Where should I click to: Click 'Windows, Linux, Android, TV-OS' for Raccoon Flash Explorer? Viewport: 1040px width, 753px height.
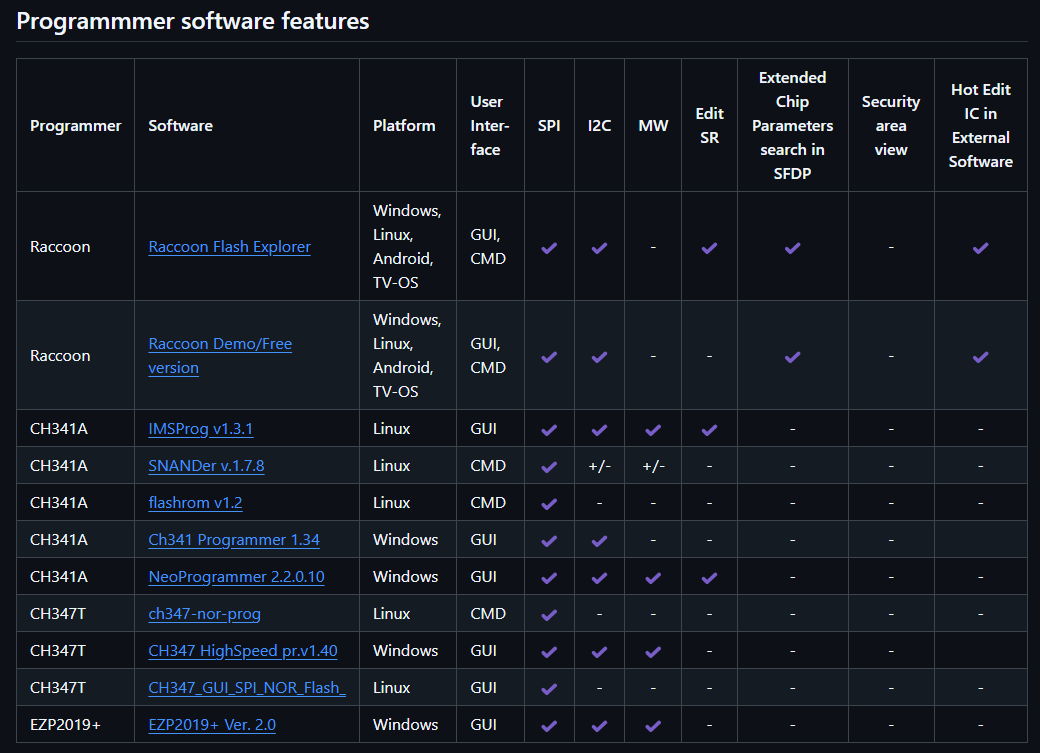coord(407,246)
